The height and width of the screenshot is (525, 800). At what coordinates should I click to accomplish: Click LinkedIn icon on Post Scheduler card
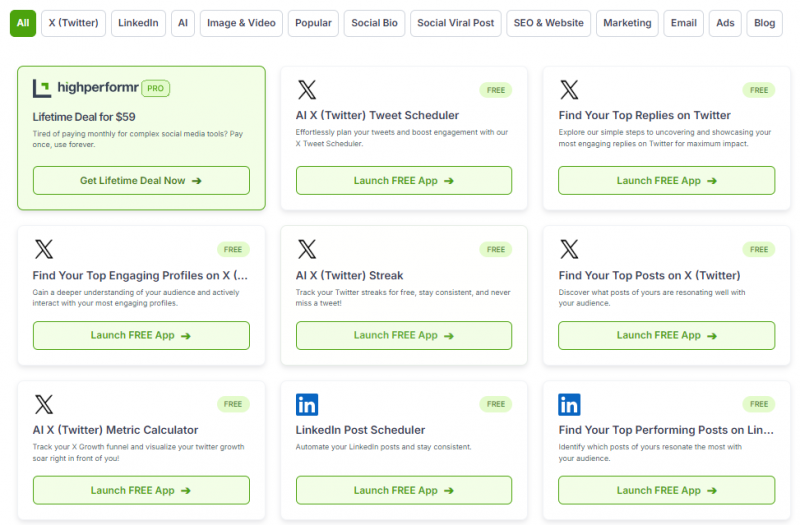(x=307, y=405)
